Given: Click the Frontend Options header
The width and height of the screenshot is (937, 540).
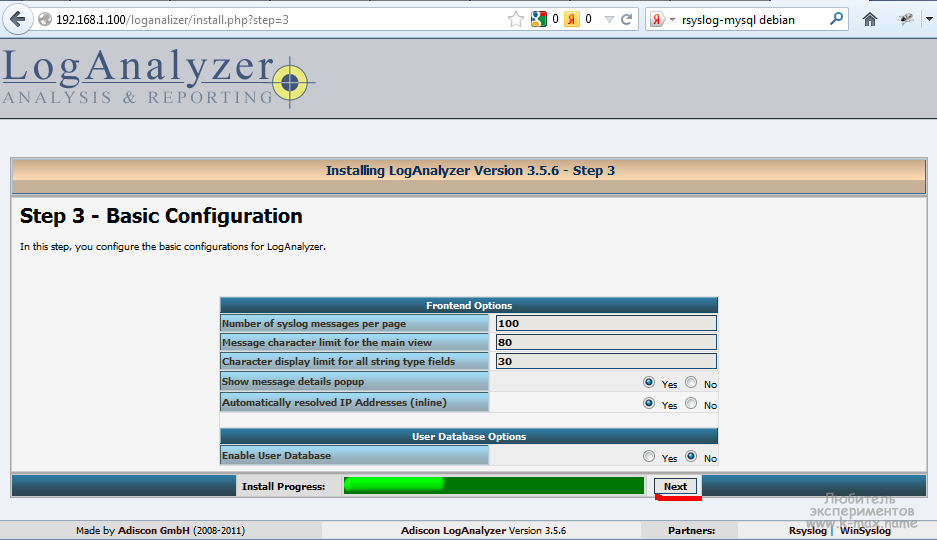Looking at the screenshot, I should (x=469, y=305).
